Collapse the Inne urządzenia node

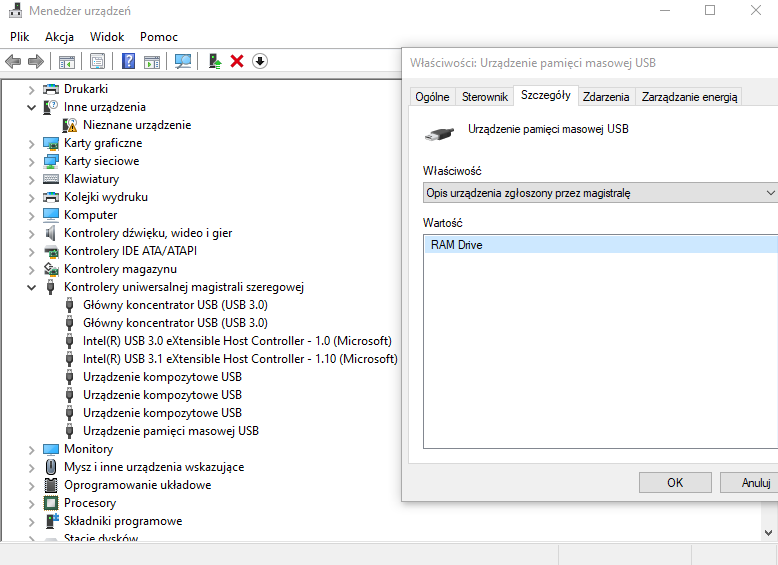pyautogui.click(x=31, y=107)
